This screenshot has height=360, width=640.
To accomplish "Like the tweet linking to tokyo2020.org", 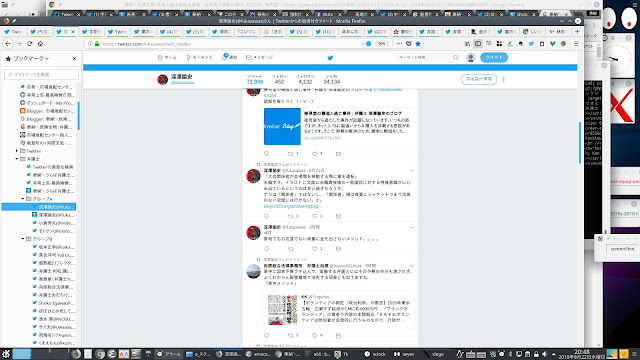I will (315, 216).
